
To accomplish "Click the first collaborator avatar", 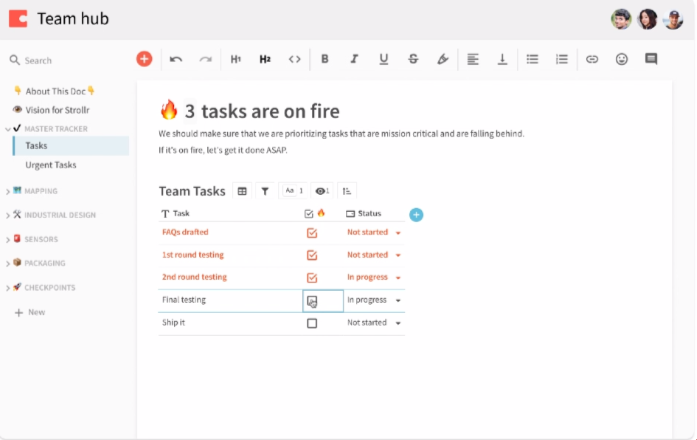I will click(x=621, y=19).
